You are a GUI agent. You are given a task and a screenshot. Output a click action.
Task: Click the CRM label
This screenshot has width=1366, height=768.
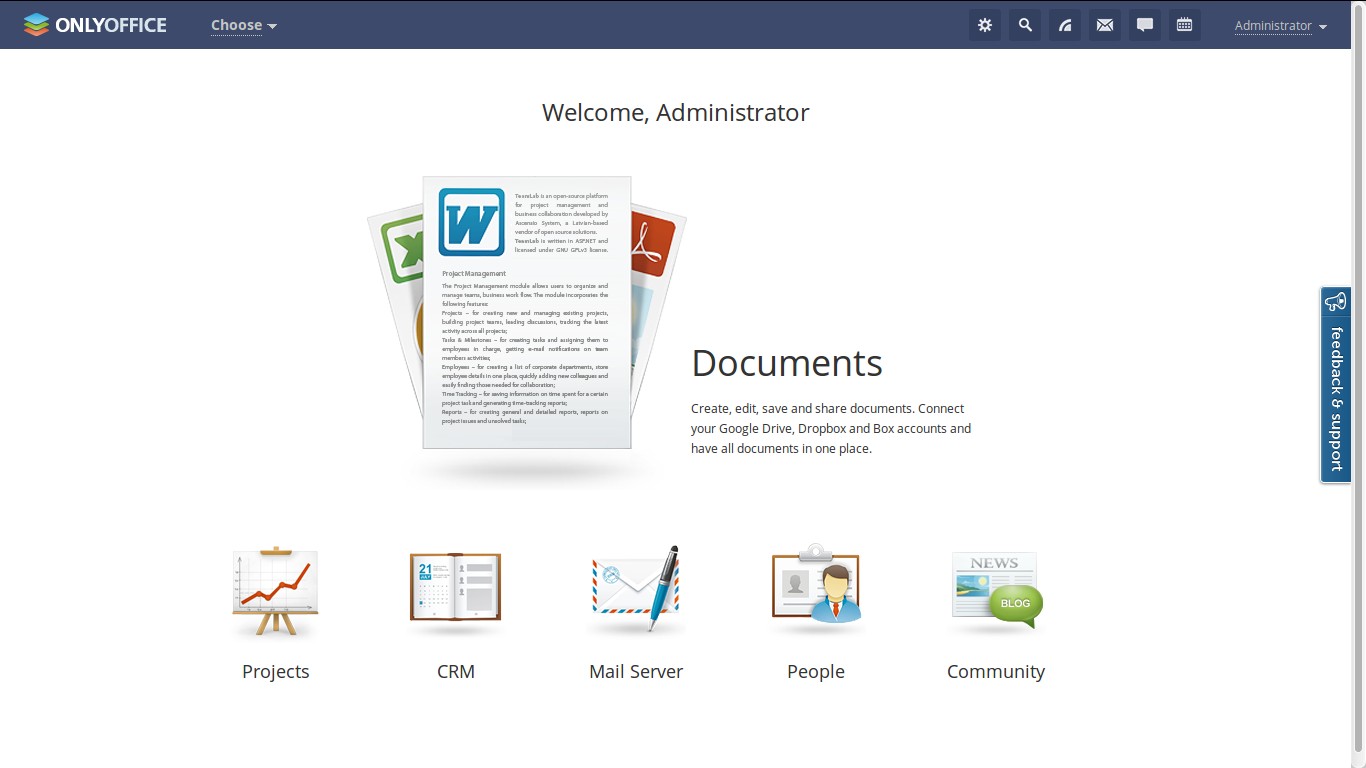(456, 672)
